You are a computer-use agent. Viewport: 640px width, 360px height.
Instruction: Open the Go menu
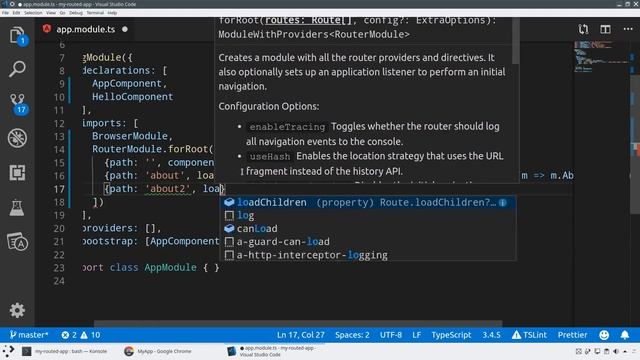coord(62,13)
